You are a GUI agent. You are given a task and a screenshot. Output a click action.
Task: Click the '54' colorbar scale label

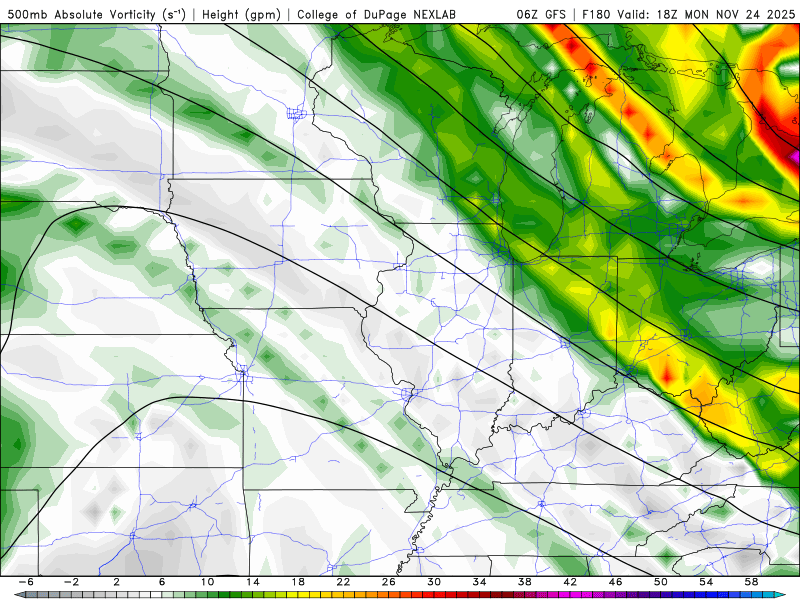click(x=706, y=582)
